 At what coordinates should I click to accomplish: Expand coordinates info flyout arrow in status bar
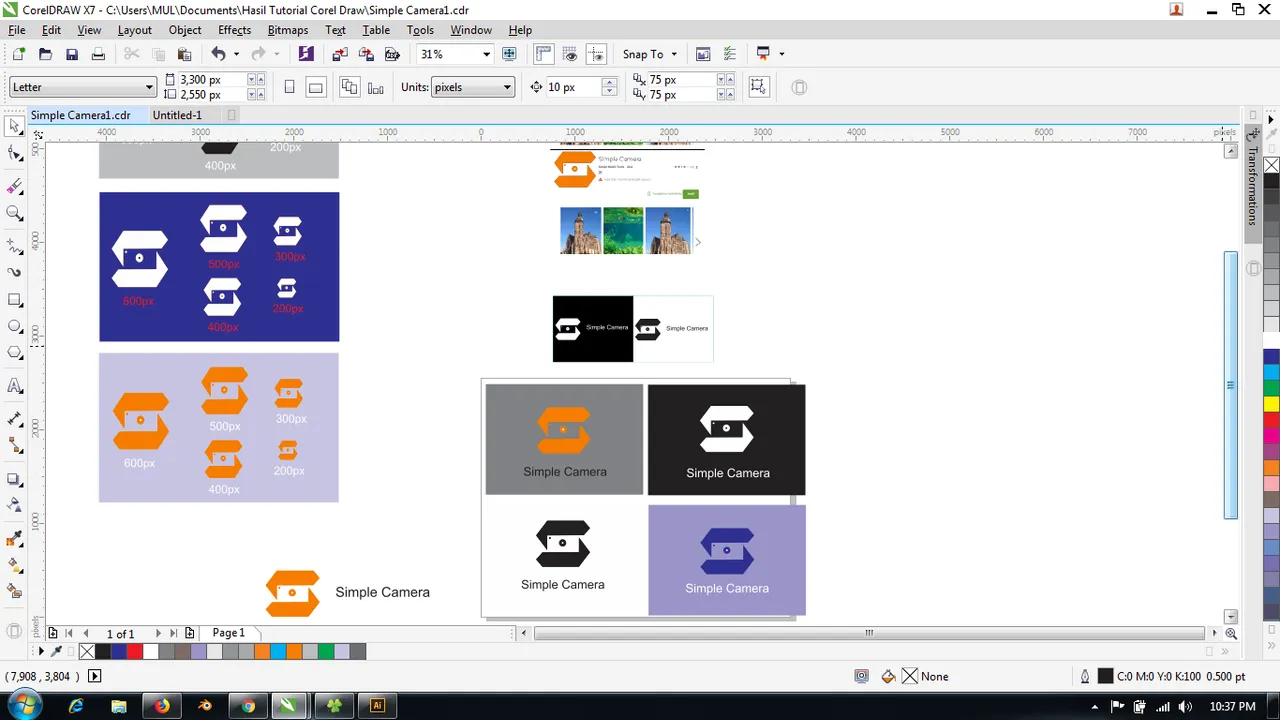coord(95,676)
